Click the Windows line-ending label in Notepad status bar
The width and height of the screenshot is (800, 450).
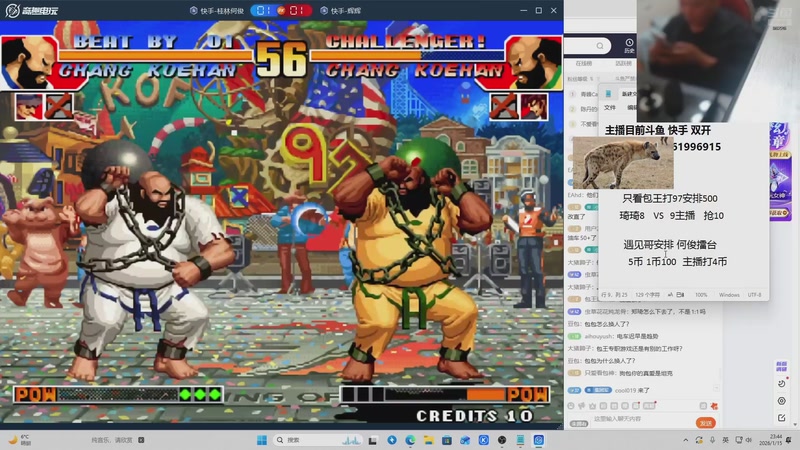point(729,295)
